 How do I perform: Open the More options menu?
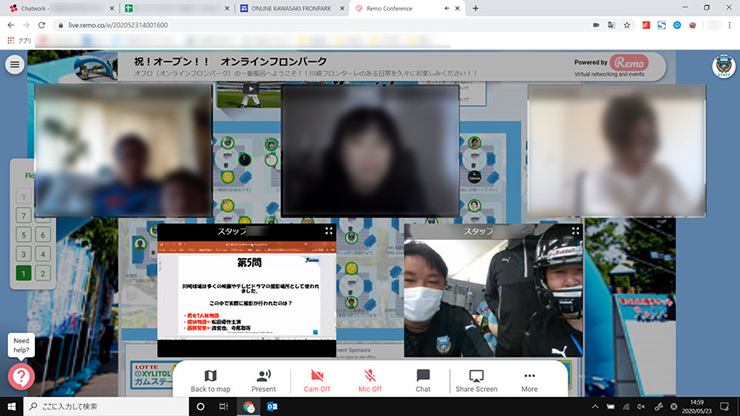point(529,381)
